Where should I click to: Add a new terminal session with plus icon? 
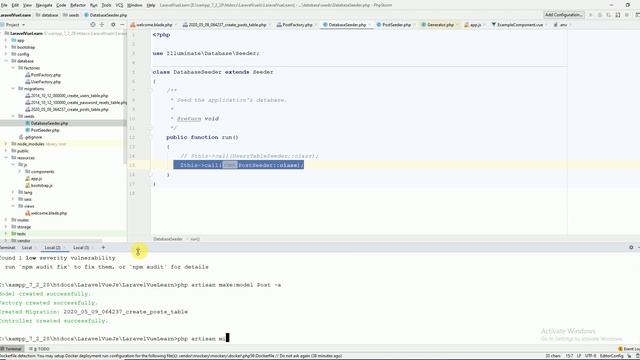(103, 248)
